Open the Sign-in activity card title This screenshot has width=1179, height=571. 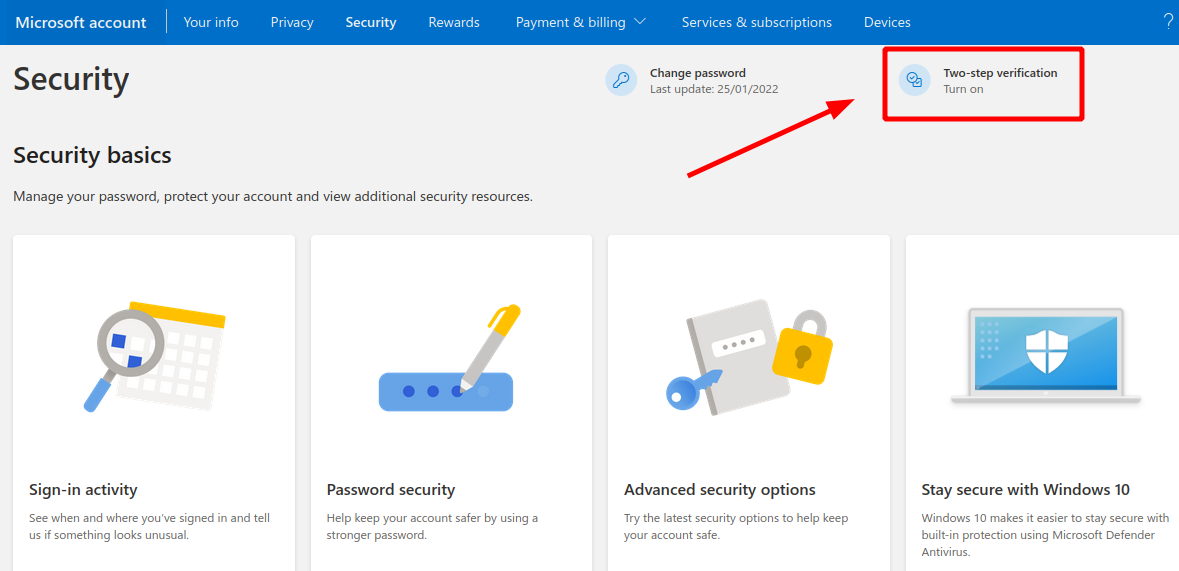83,490
